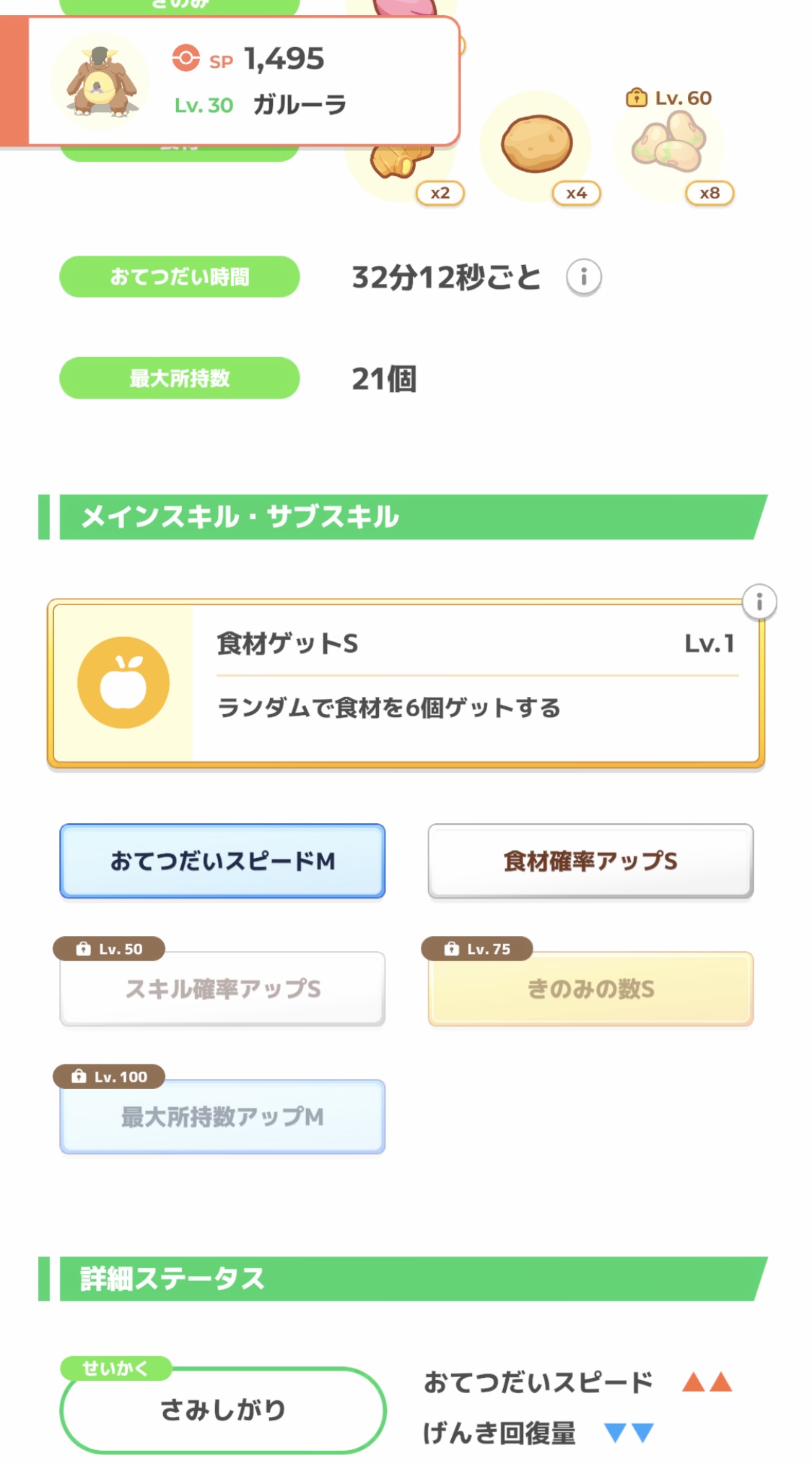Tap the おてつだい時間 green label
This screenshot has height=1466, width=812.
[179, 277]
